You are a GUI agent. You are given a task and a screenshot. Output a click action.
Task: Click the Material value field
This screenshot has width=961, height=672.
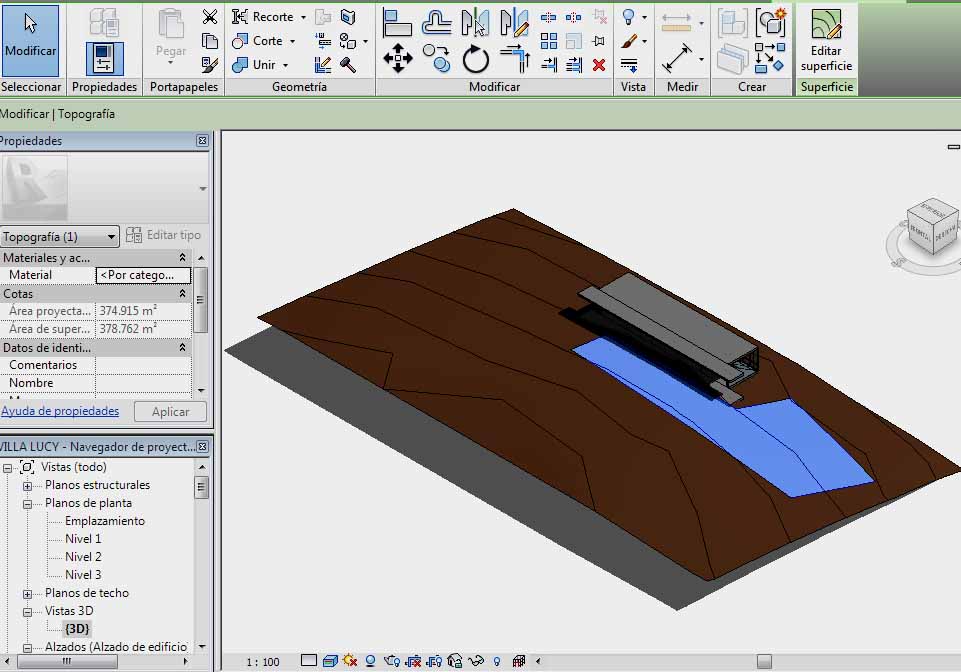(142, 275)
